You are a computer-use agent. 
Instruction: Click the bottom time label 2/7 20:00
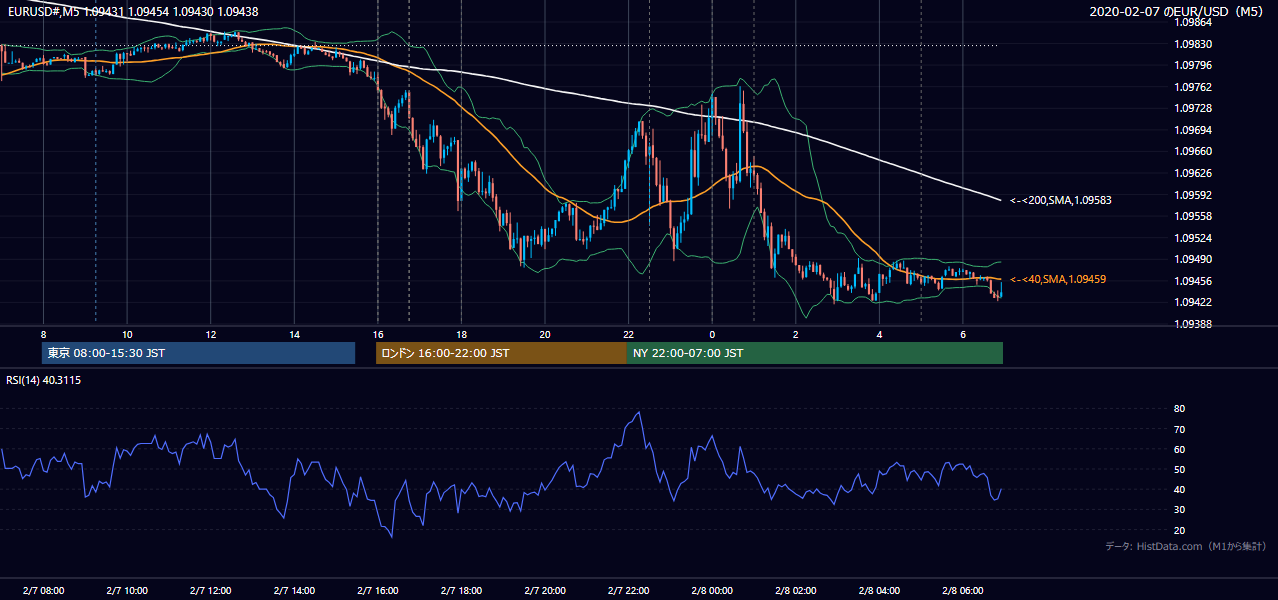544,591
